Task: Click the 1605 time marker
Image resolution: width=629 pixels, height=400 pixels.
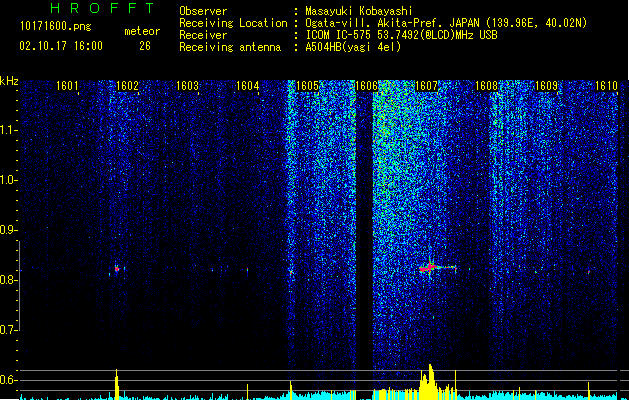Action: click(x=307, y=85)
